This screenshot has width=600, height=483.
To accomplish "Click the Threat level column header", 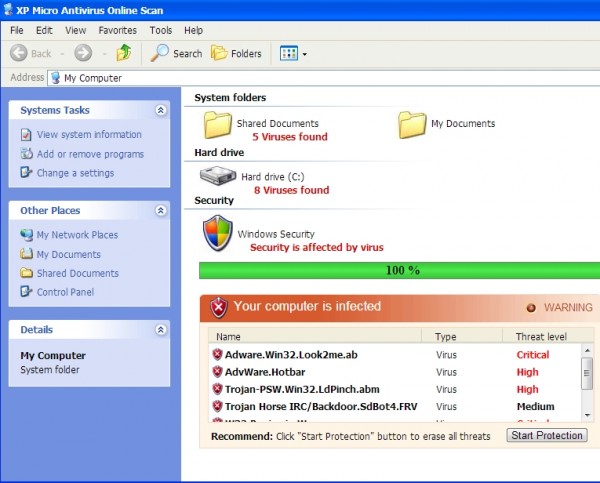I will [x=548, y=336].
